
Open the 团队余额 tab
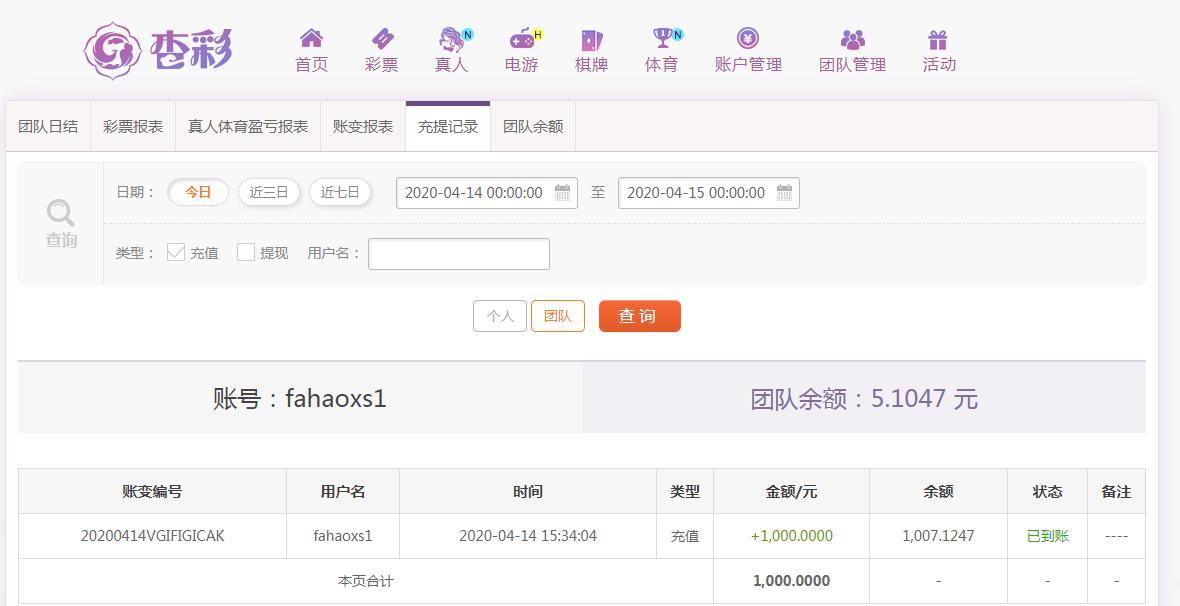tap(532, 126)
